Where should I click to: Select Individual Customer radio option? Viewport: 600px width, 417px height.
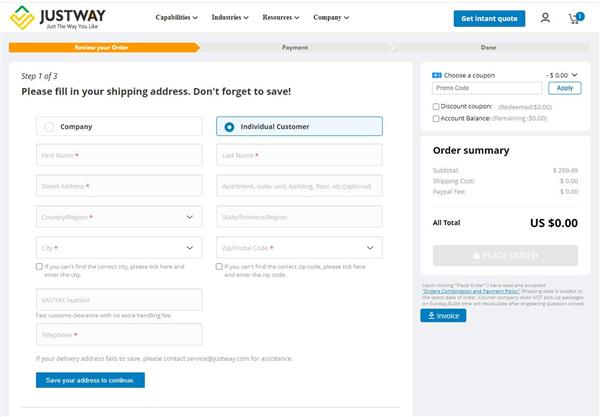[229, 127]
